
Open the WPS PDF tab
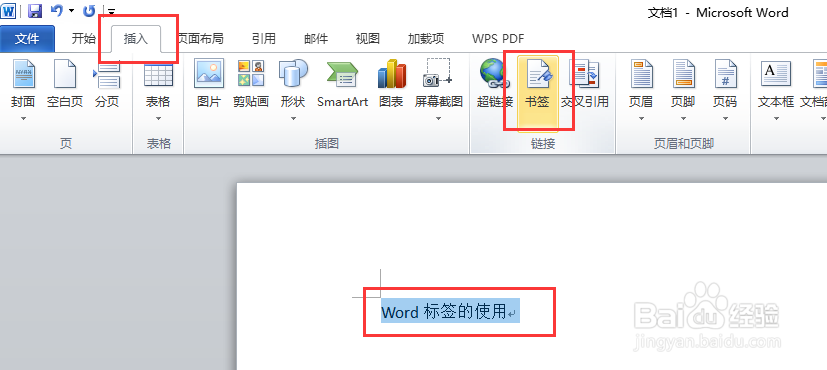point(498,38)
